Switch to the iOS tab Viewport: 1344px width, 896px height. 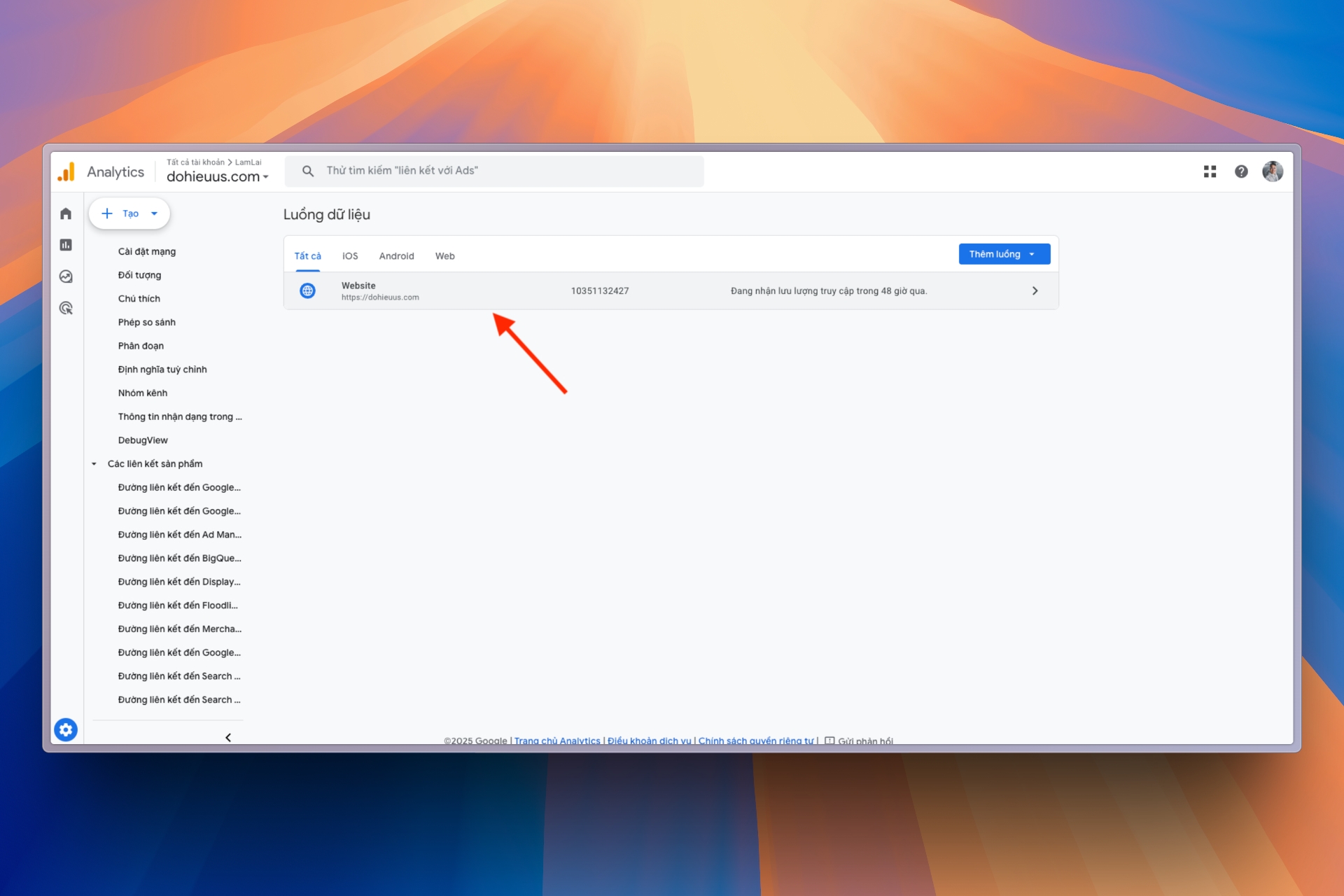[x=350, y=256]
